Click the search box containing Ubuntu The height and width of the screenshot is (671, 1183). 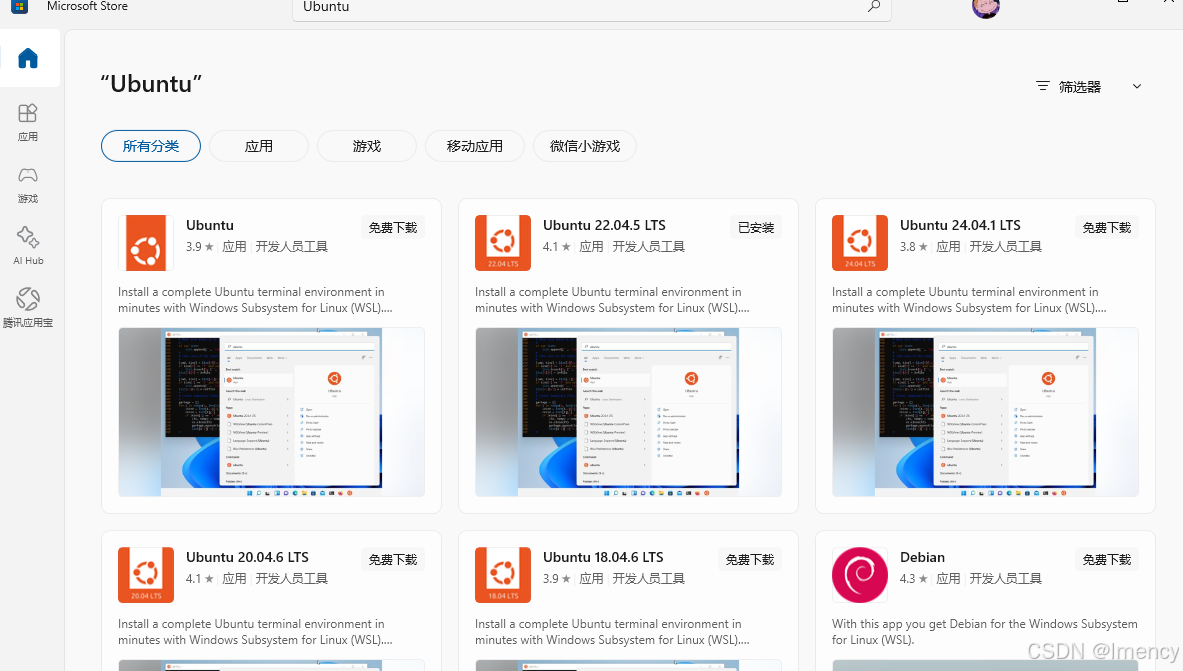pyautogui.click(x=592, y=8)
